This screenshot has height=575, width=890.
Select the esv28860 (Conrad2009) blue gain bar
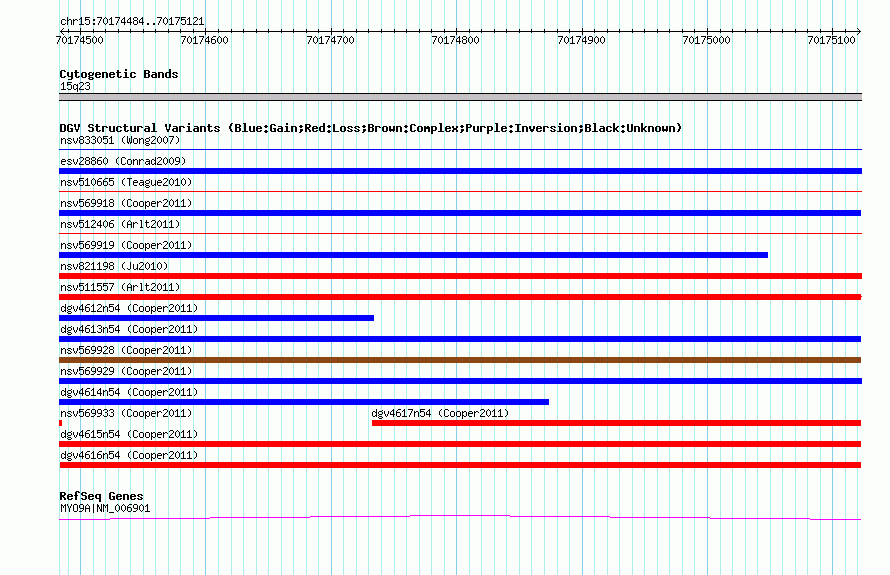pyautogui.click(x=460, y=171)
